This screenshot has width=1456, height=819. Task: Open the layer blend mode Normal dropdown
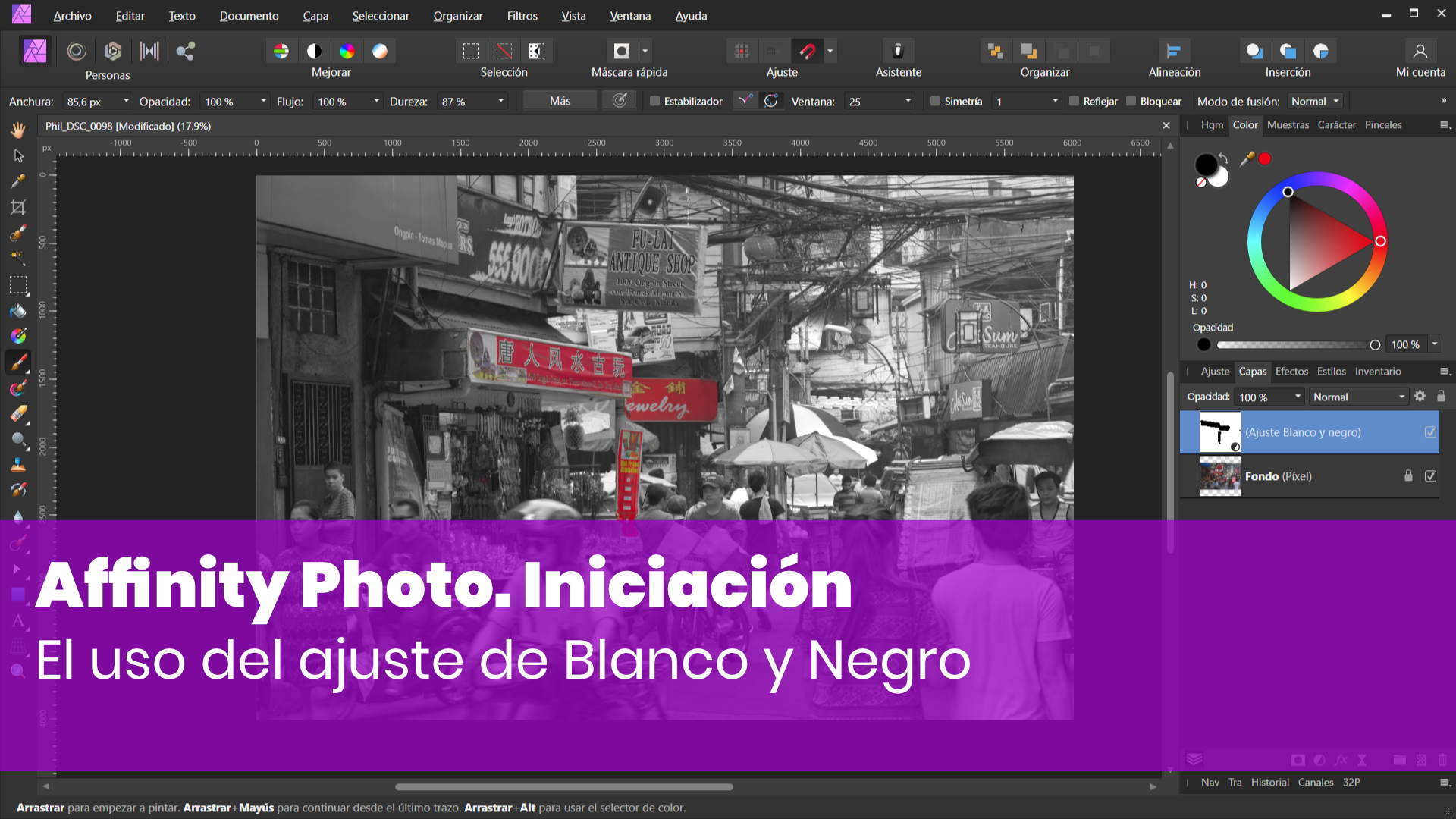pyautogui.click(x=1358, y=397)
